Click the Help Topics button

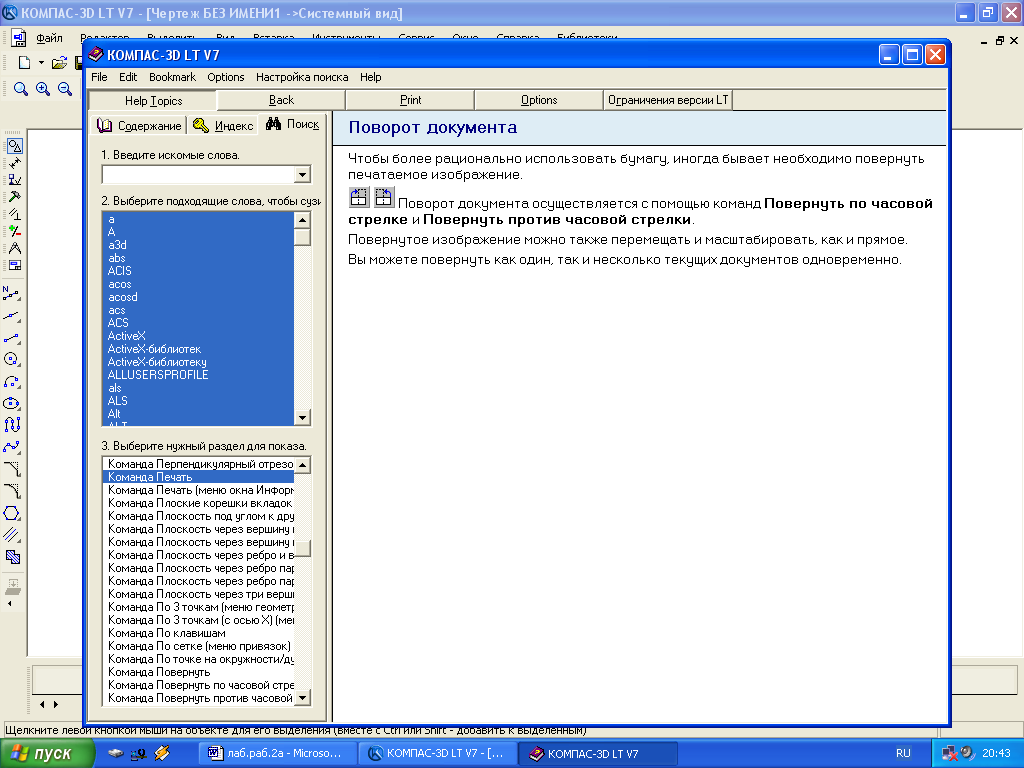(153, 101)
